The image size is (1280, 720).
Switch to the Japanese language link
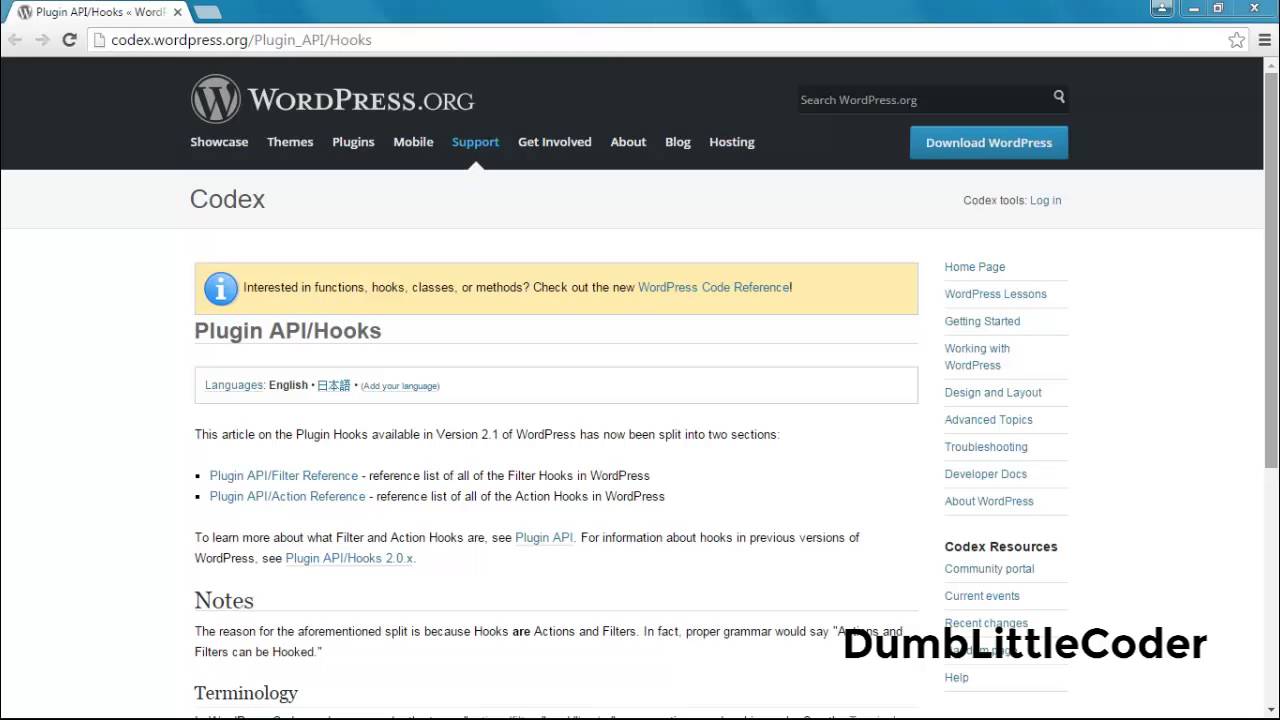click(x=333, y=385)
